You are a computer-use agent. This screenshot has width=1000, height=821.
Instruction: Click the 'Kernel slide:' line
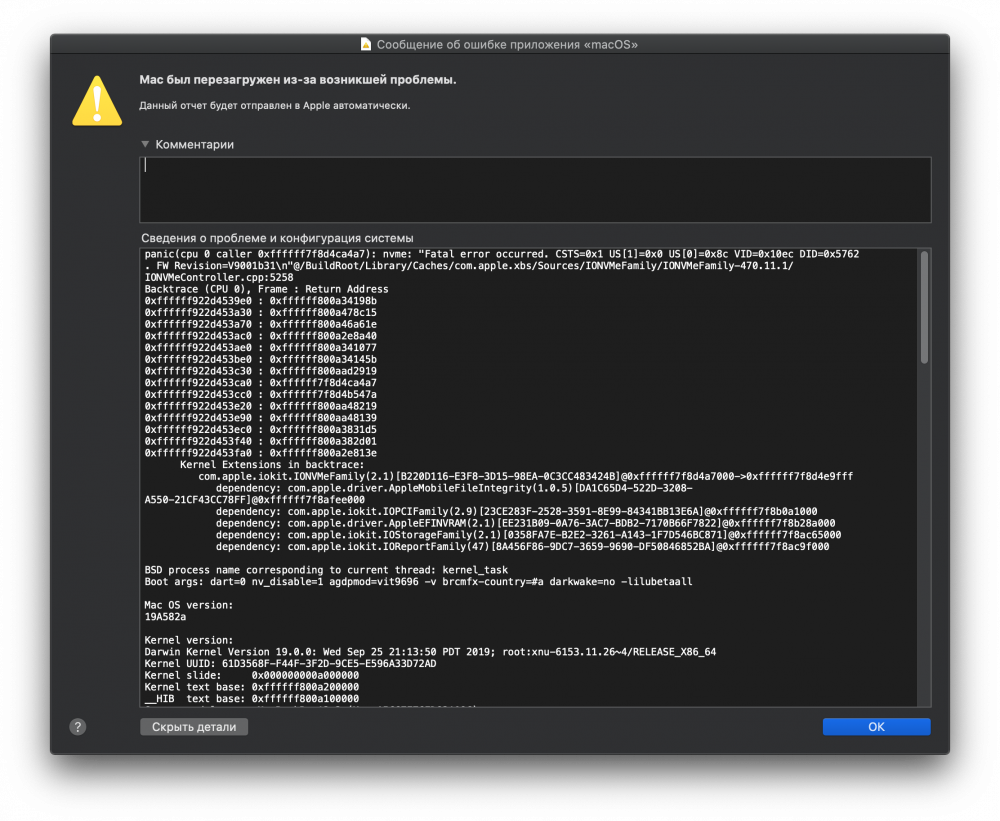pyautogui.click(x=251, y=675)
